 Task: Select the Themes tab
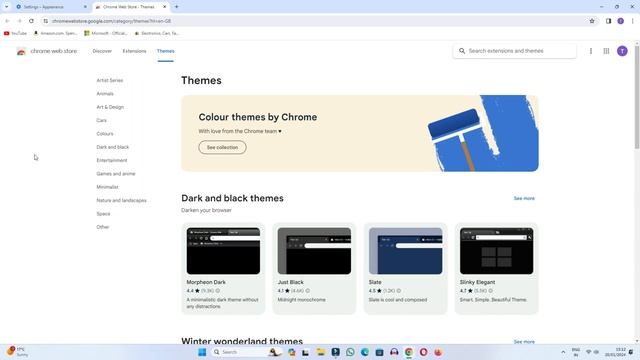[165, 51]
